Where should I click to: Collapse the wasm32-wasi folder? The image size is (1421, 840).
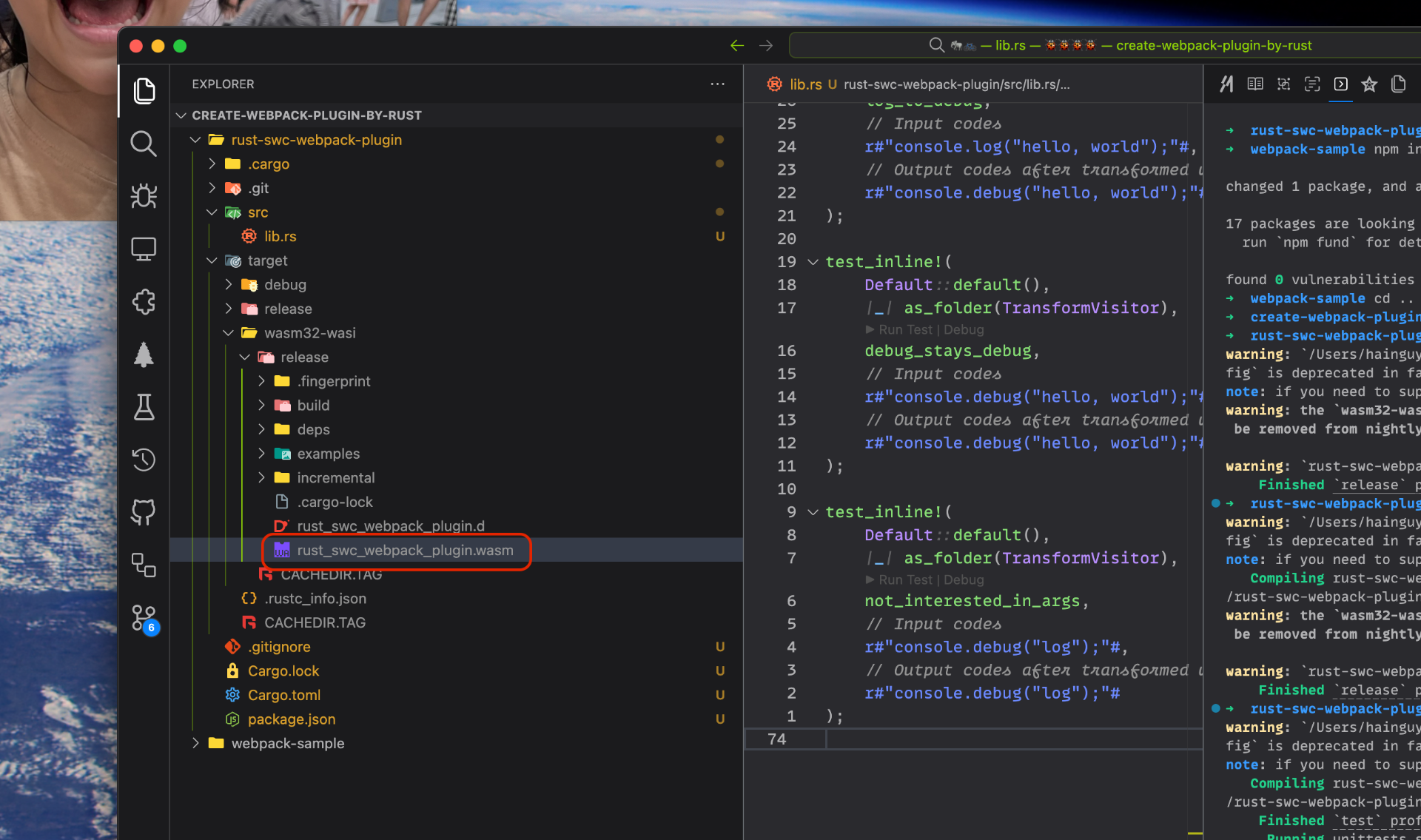click(228, 333)
